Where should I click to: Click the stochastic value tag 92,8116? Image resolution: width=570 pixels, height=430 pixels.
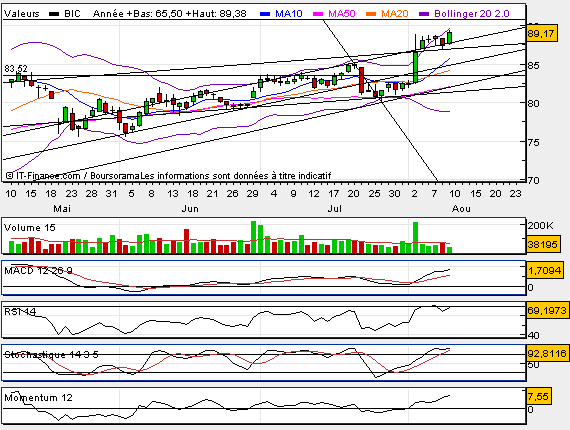tap(547, 353)
